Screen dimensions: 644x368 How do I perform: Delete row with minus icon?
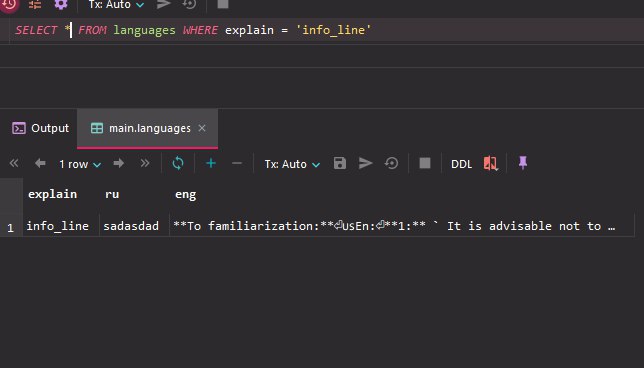(x=237, y=163)
